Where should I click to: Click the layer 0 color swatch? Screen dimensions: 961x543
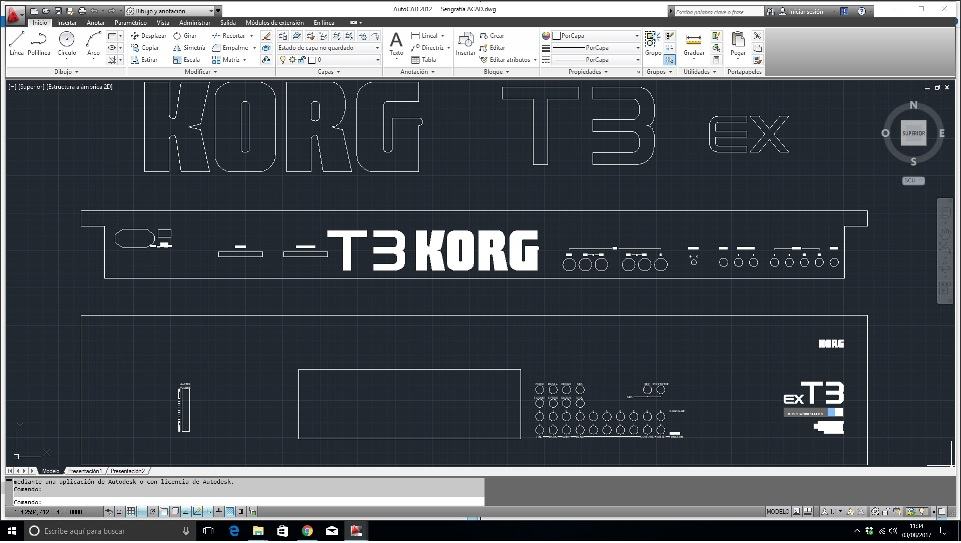click(311, 60)
